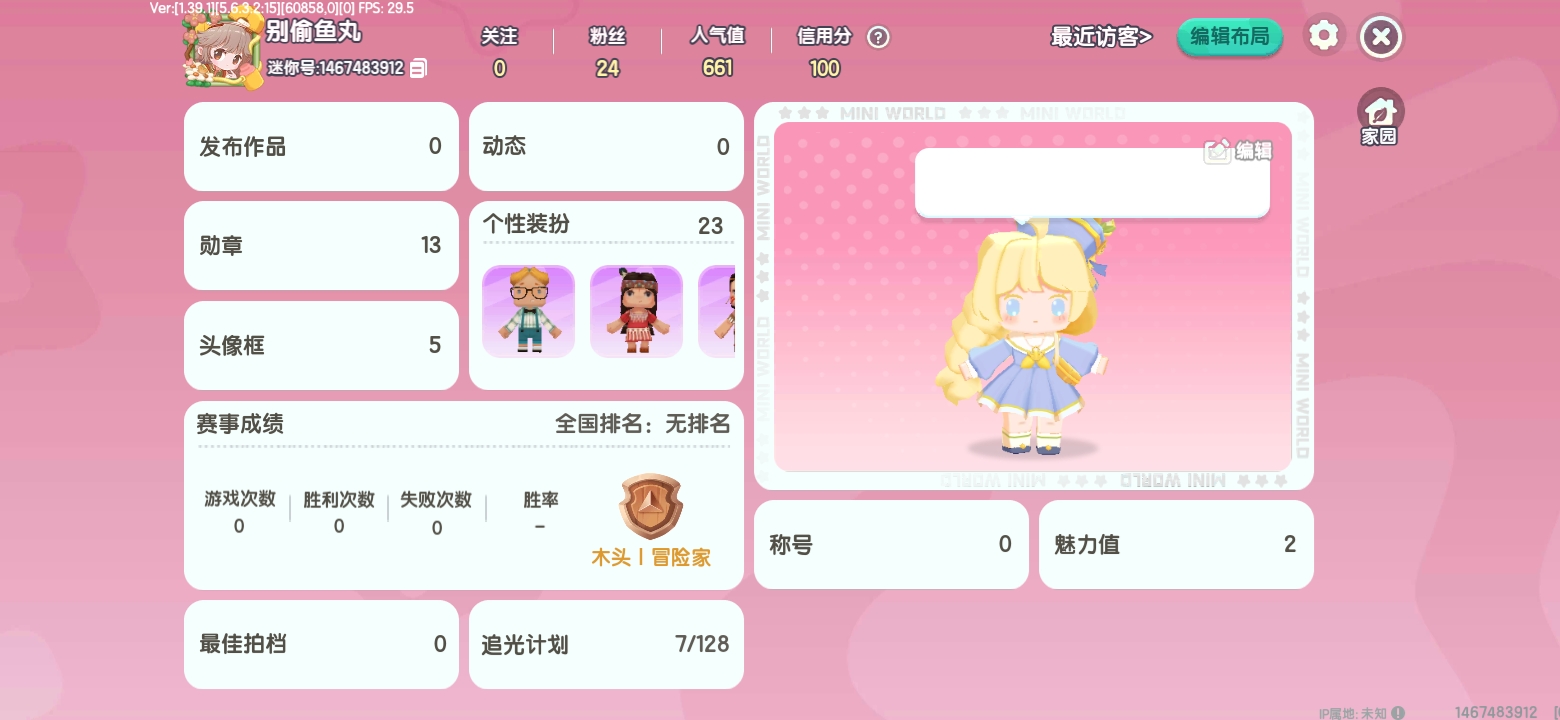
Task: Open the 追光计划 progress panel
Action: pos(606,644)
